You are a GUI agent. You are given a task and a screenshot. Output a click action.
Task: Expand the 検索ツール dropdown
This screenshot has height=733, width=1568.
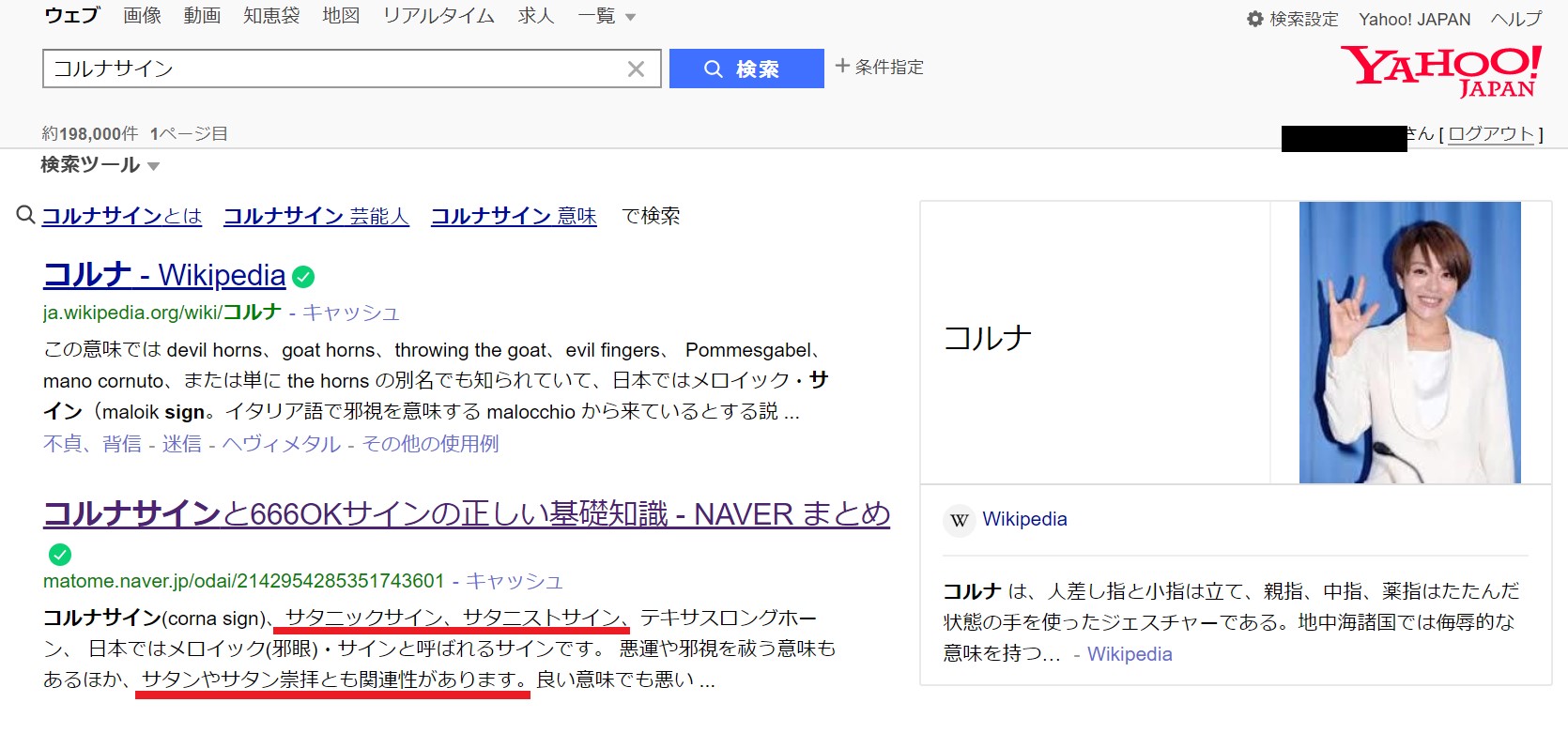(100, 165)
